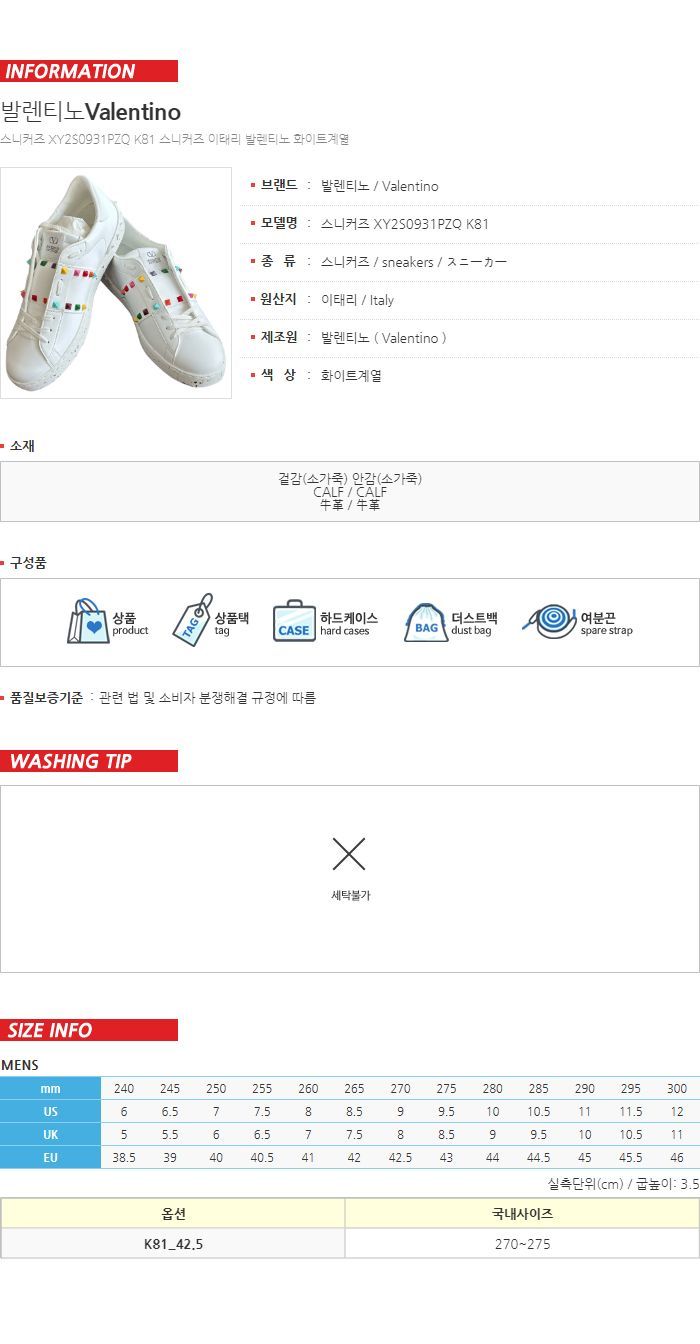Click the hard case icon
This screenshot has width=700, height=1344.
click(x=294, y=621)
